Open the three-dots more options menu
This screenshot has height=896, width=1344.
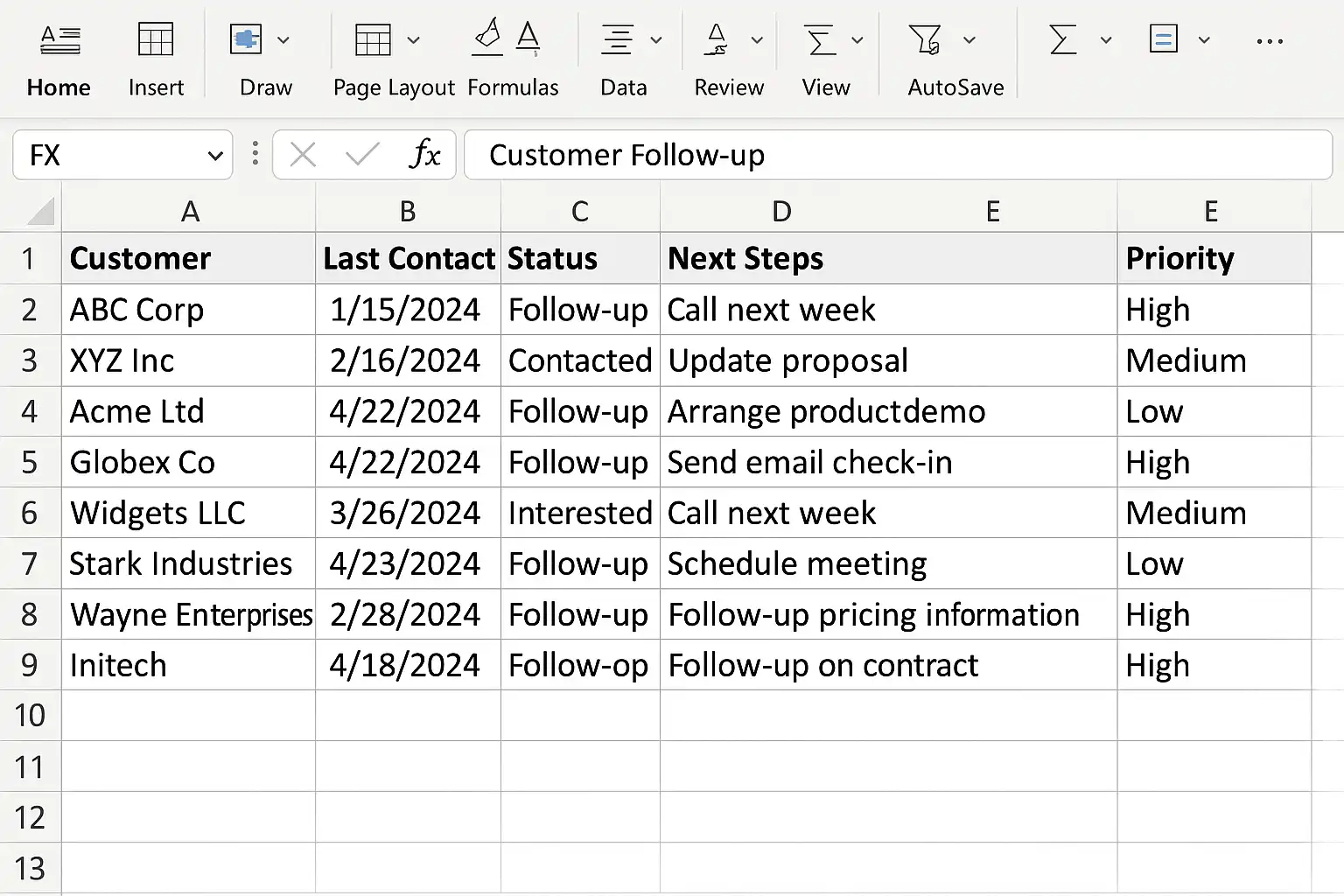[1269, 41]
